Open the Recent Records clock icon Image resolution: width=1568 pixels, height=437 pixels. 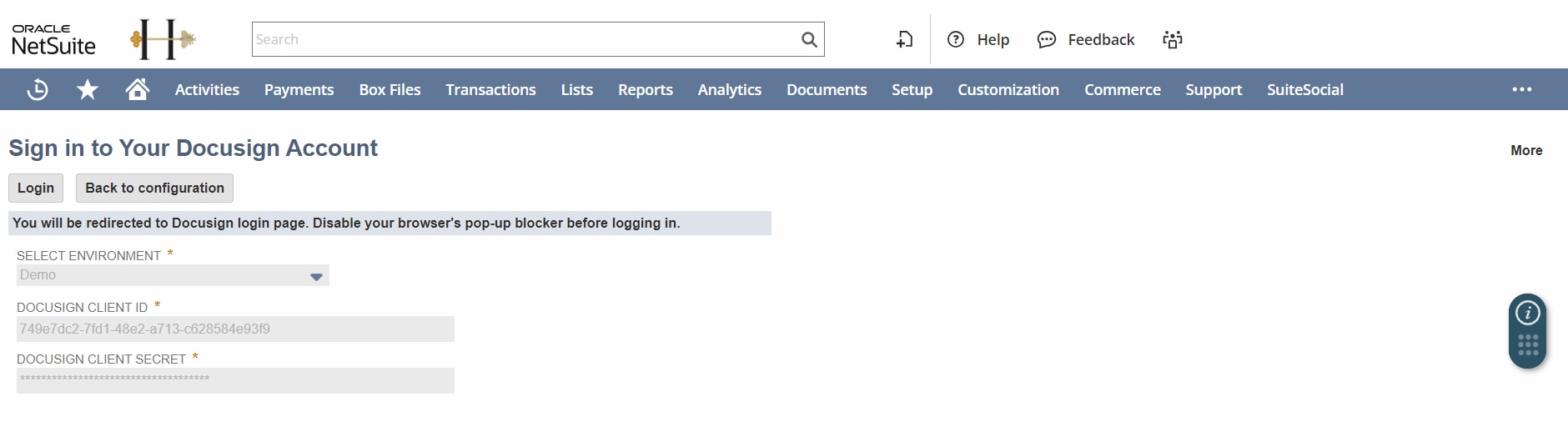click(38, 89)
